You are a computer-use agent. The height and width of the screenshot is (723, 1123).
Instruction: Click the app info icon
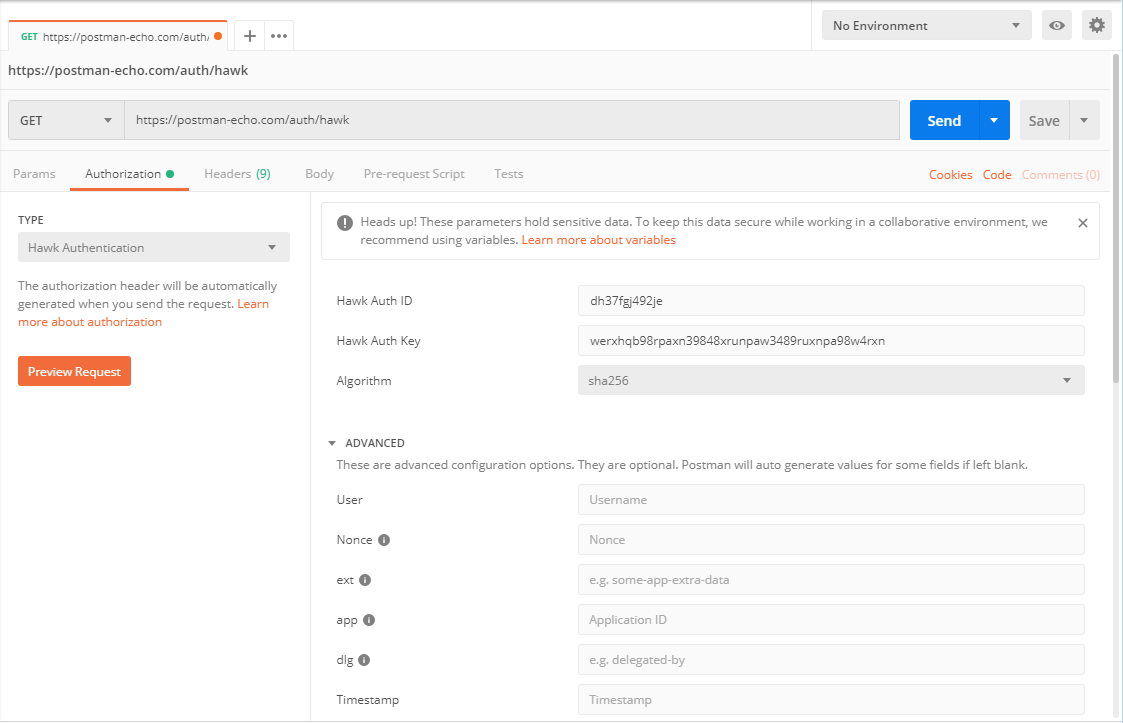click(369, 621)
